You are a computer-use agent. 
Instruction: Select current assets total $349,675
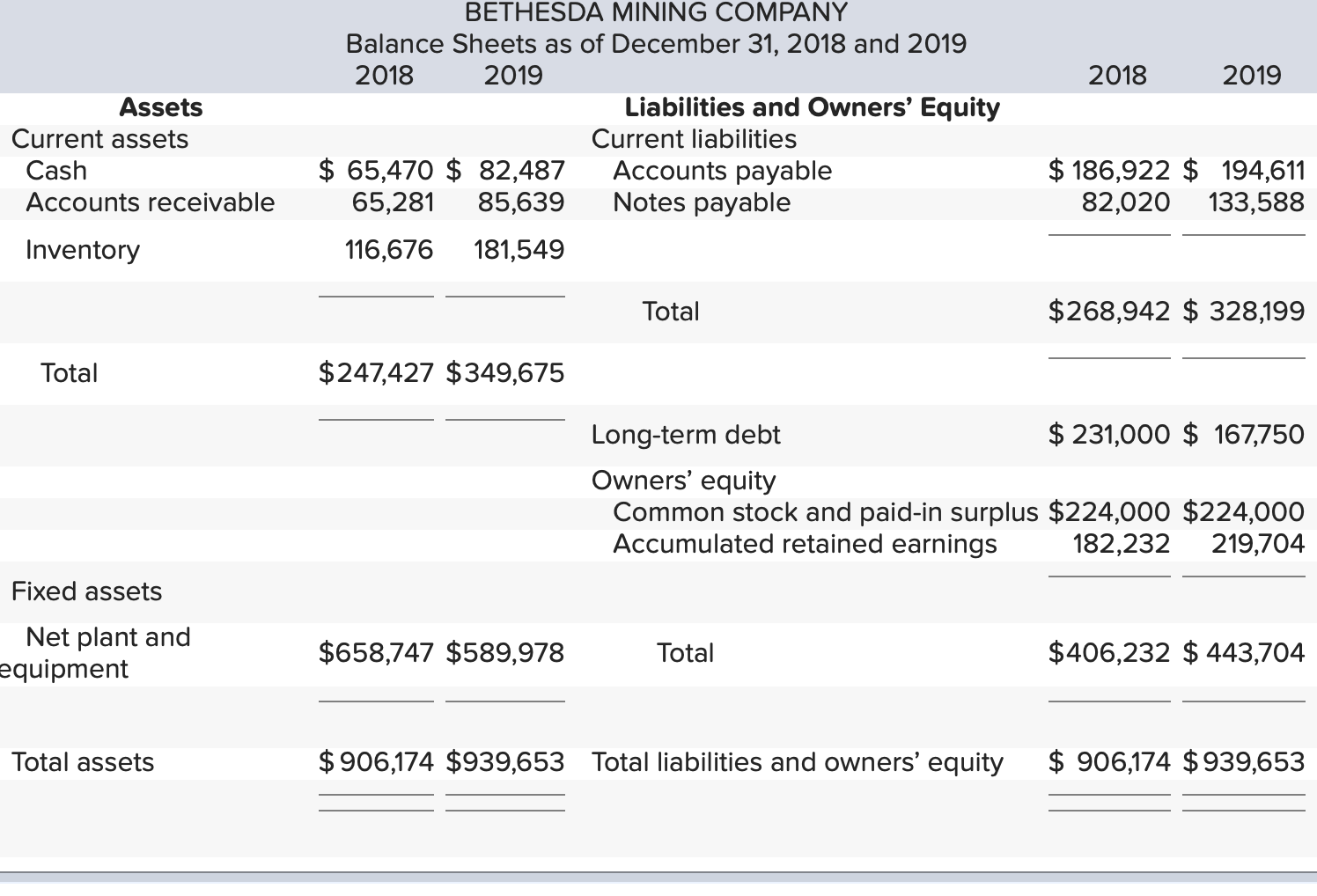point(505,373)
